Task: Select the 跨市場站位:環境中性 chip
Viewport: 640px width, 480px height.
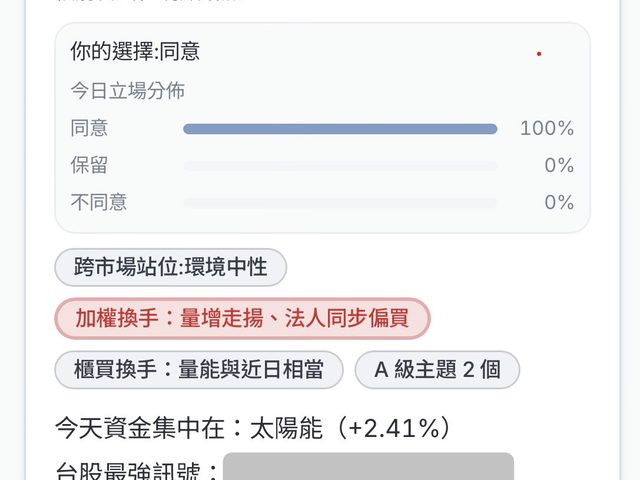Action: 171,267
